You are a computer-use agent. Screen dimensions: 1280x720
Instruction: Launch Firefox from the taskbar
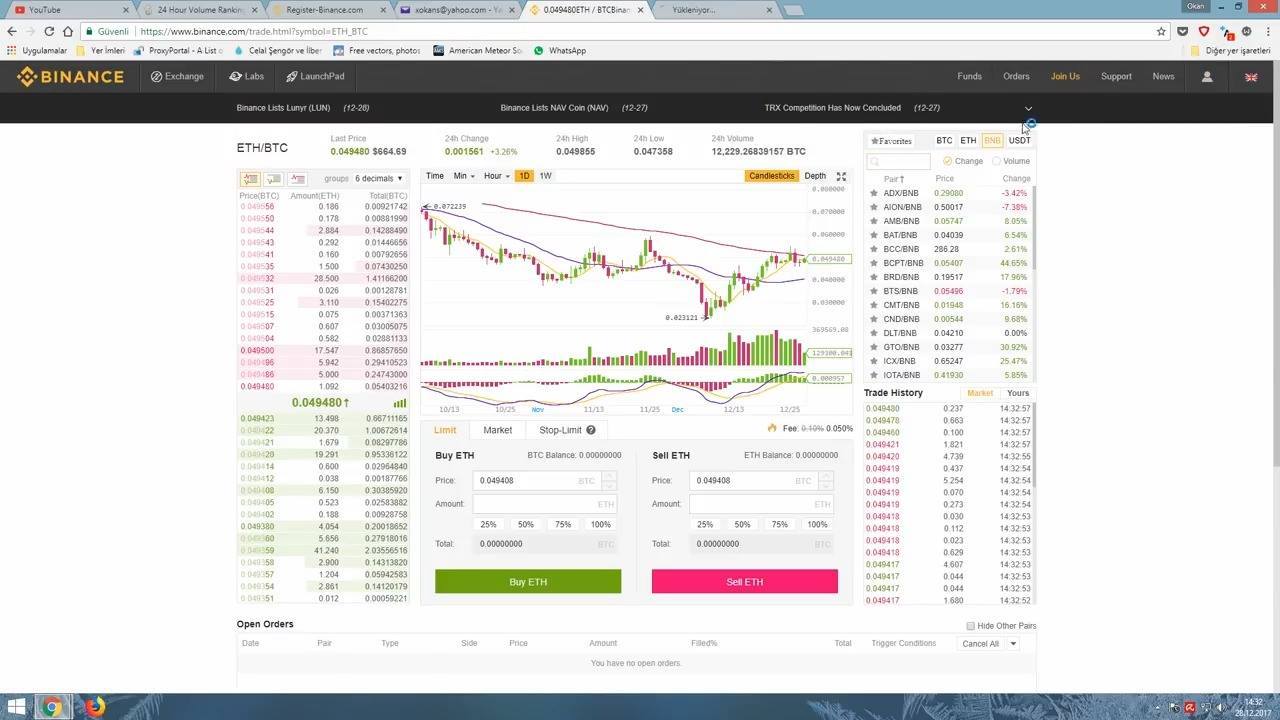pyautogui.click(x=95, y=707)
